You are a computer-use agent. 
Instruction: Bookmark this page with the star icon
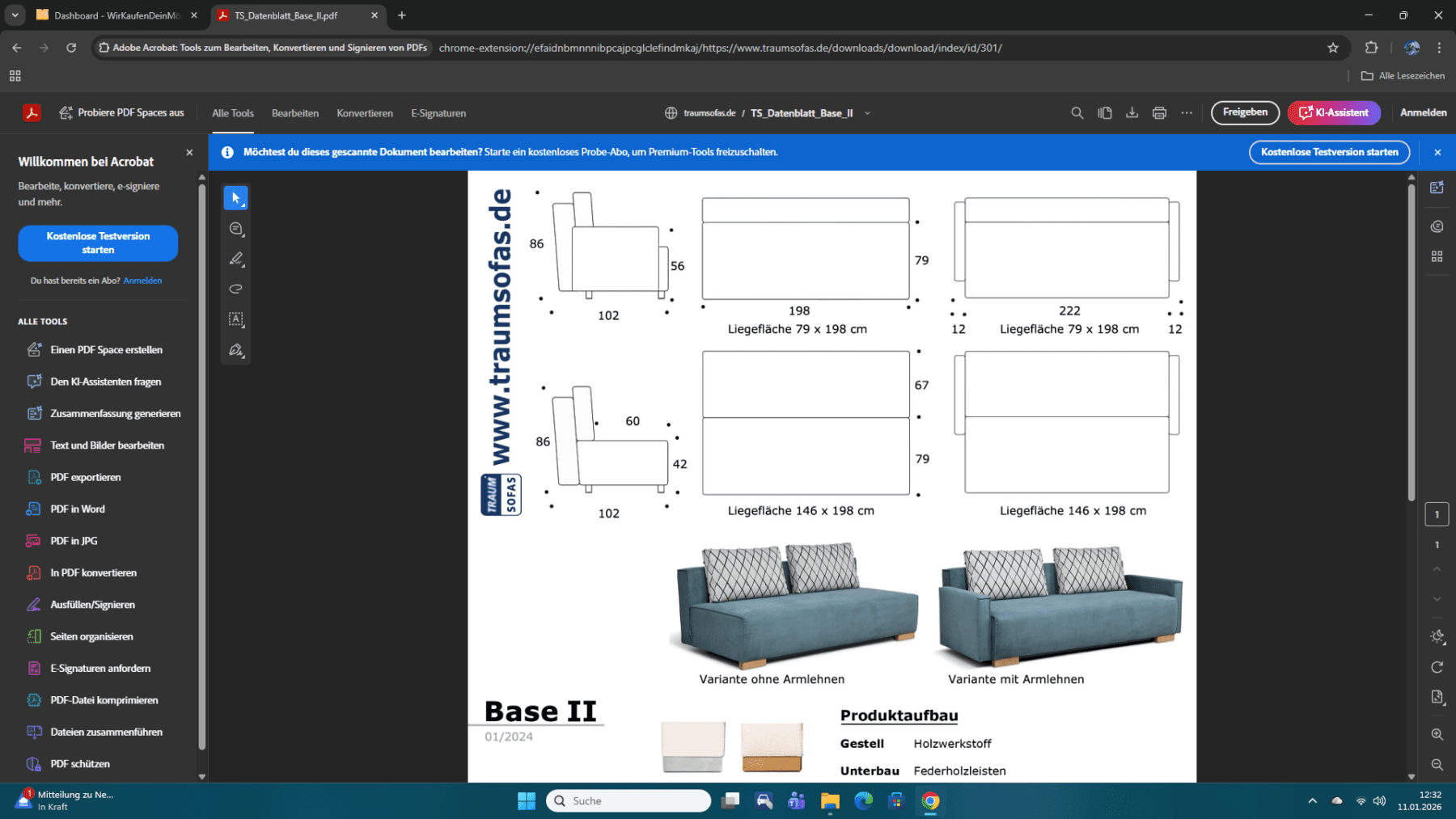coord(1332,48)
